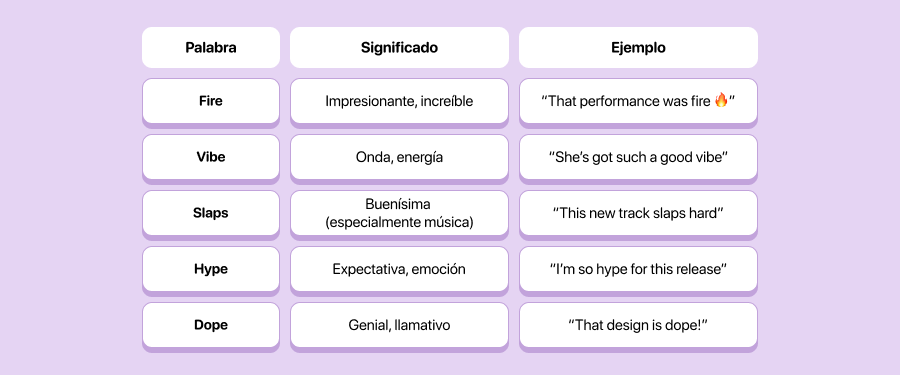Select the 'Impresionante, increíble' meaning cell
The height and width of the screenshot is (375, 900).
[x=399, y=101]
